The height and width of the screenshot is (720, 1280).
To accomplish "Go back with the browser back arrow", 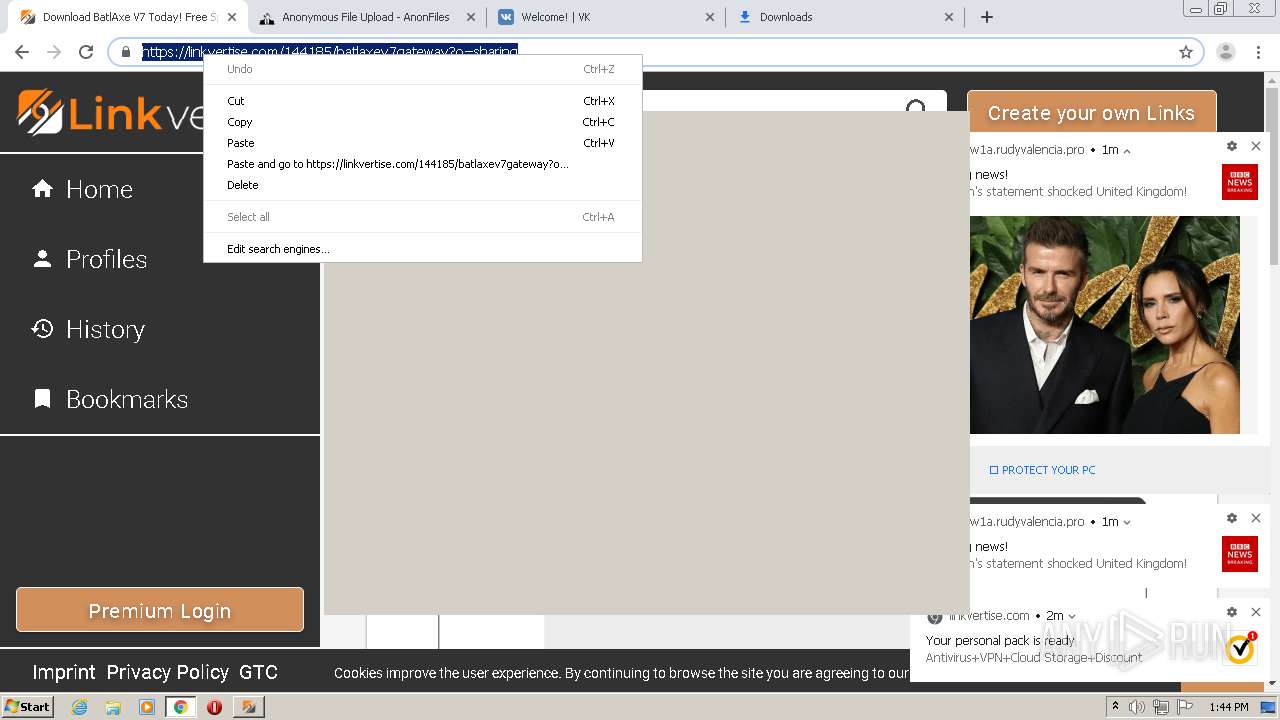I will (x=22, y=52).
